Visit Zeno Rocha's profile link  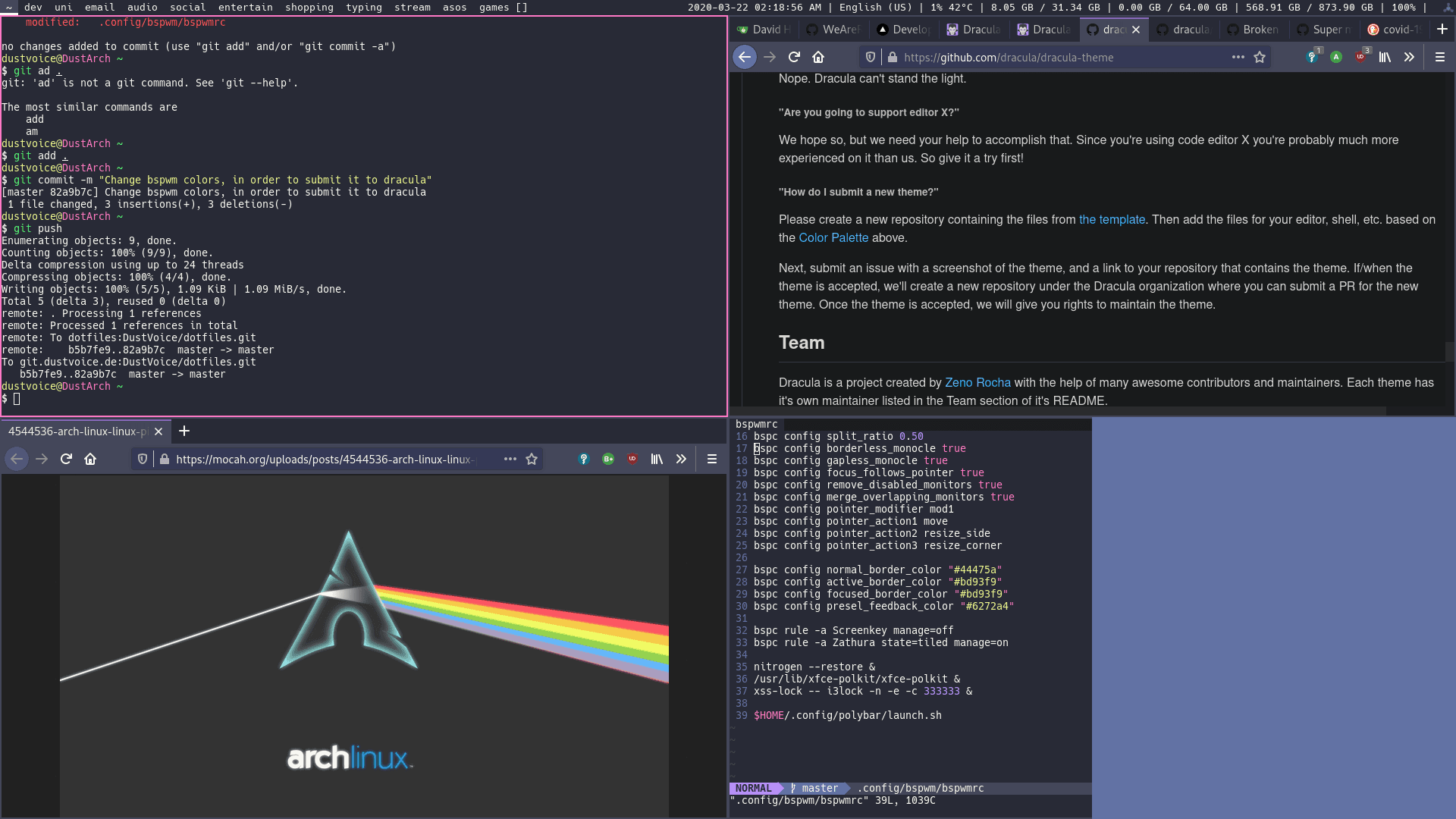pos(977,383)
